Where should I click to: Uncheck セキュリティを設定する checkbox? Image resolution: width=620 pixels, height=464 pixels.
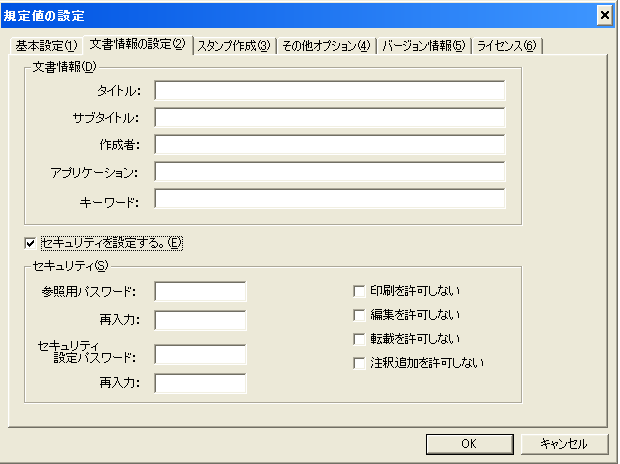pos(30,243)
